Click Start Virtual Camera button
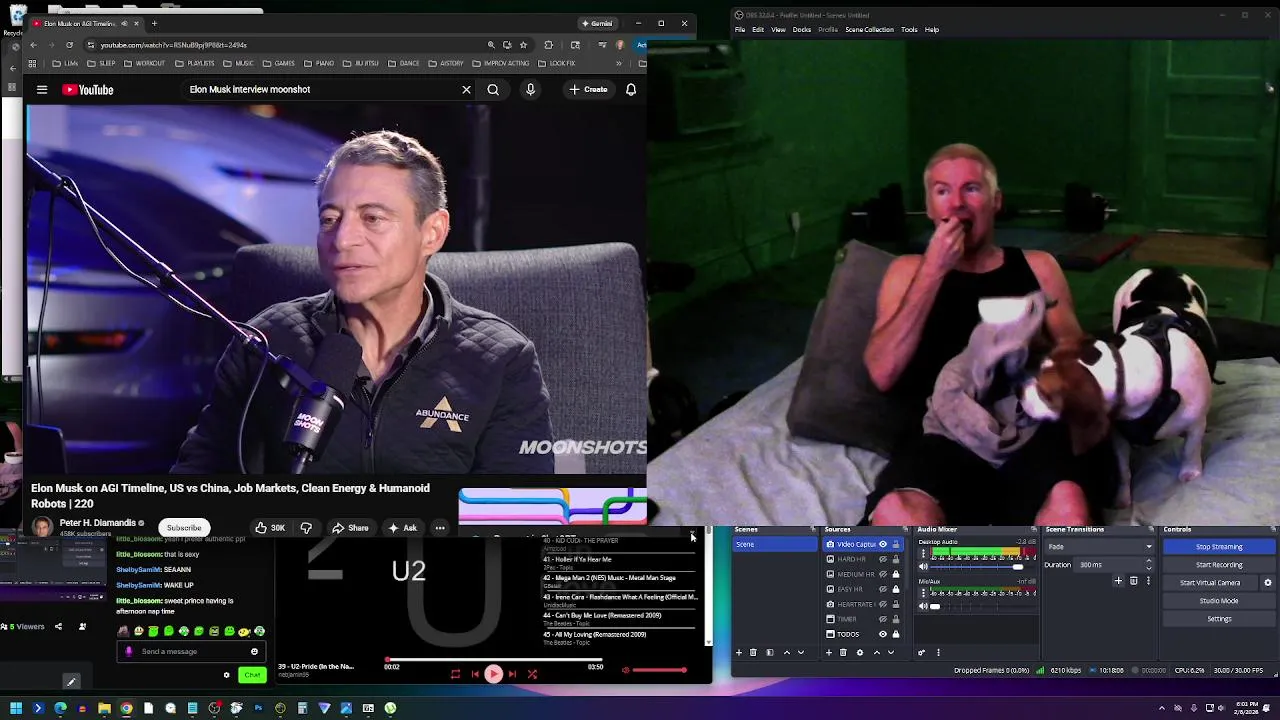 pos(1210,583)
